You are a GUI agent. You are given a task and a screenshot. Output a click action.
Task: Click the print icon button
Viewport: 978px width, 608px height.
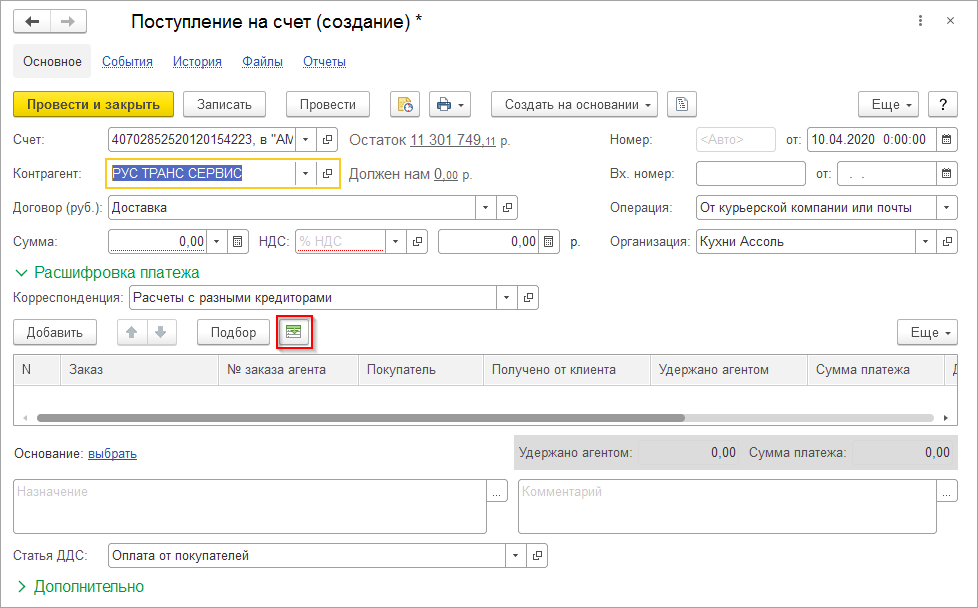449,104
